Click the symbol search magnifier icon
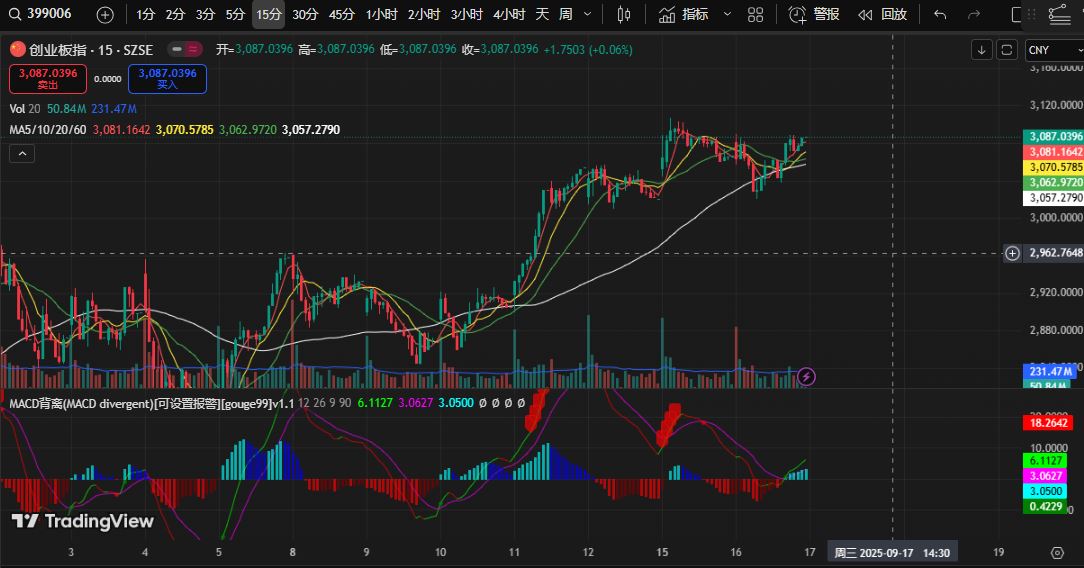 [13, 14]
